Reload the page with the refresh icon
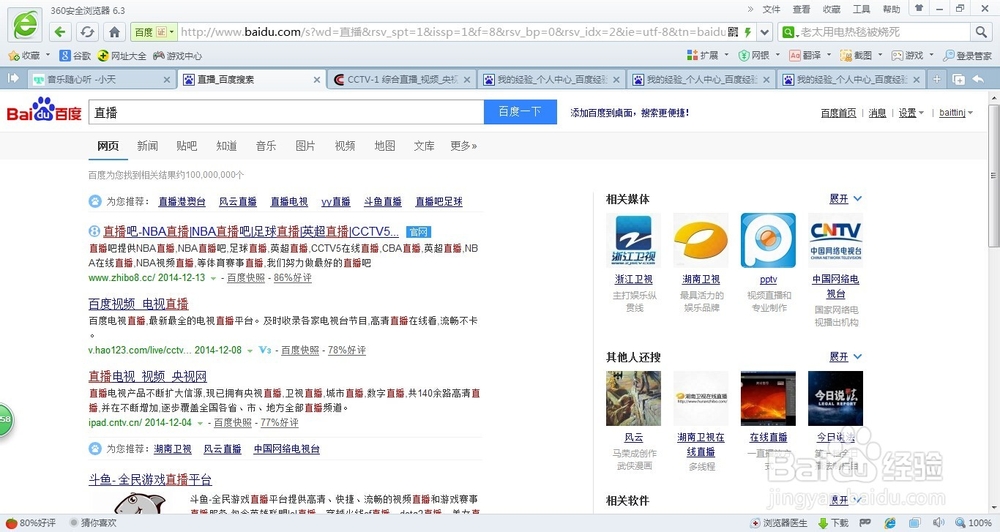Viewport: 1000px width, 532px height. [87, 32]
